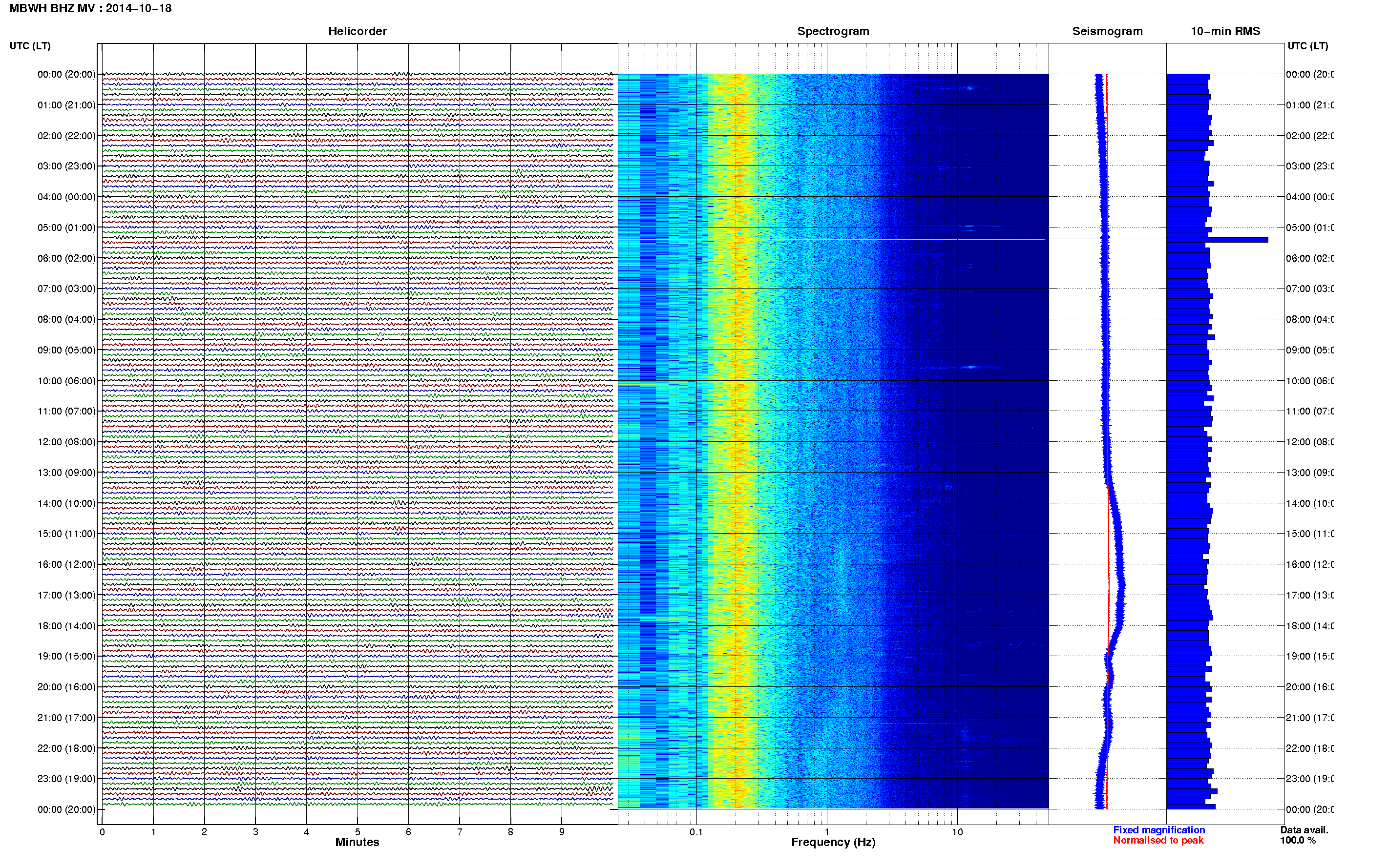Click the left time label '08:00 (04:00)'

(x=66, y=319)
